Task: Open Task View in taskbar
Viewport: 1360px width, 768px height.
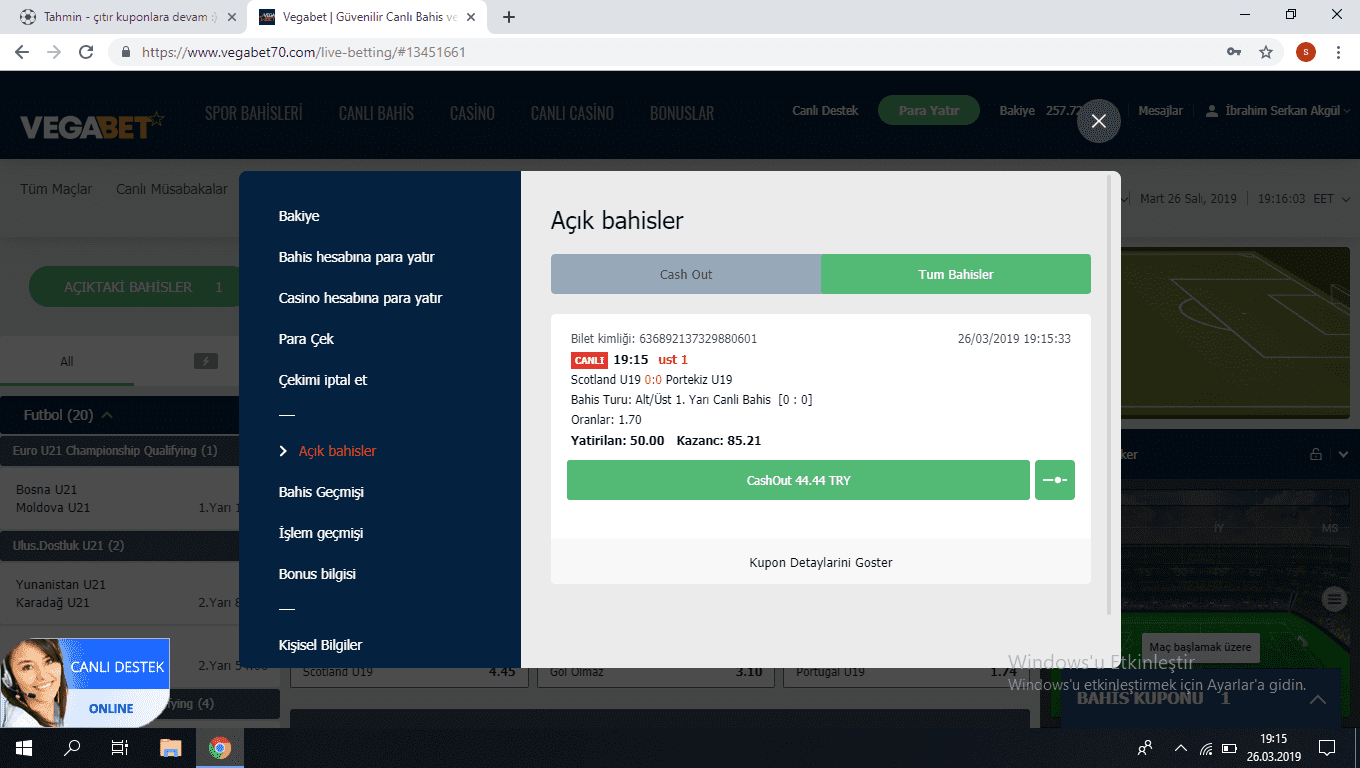Action: (x=120, y=747)
